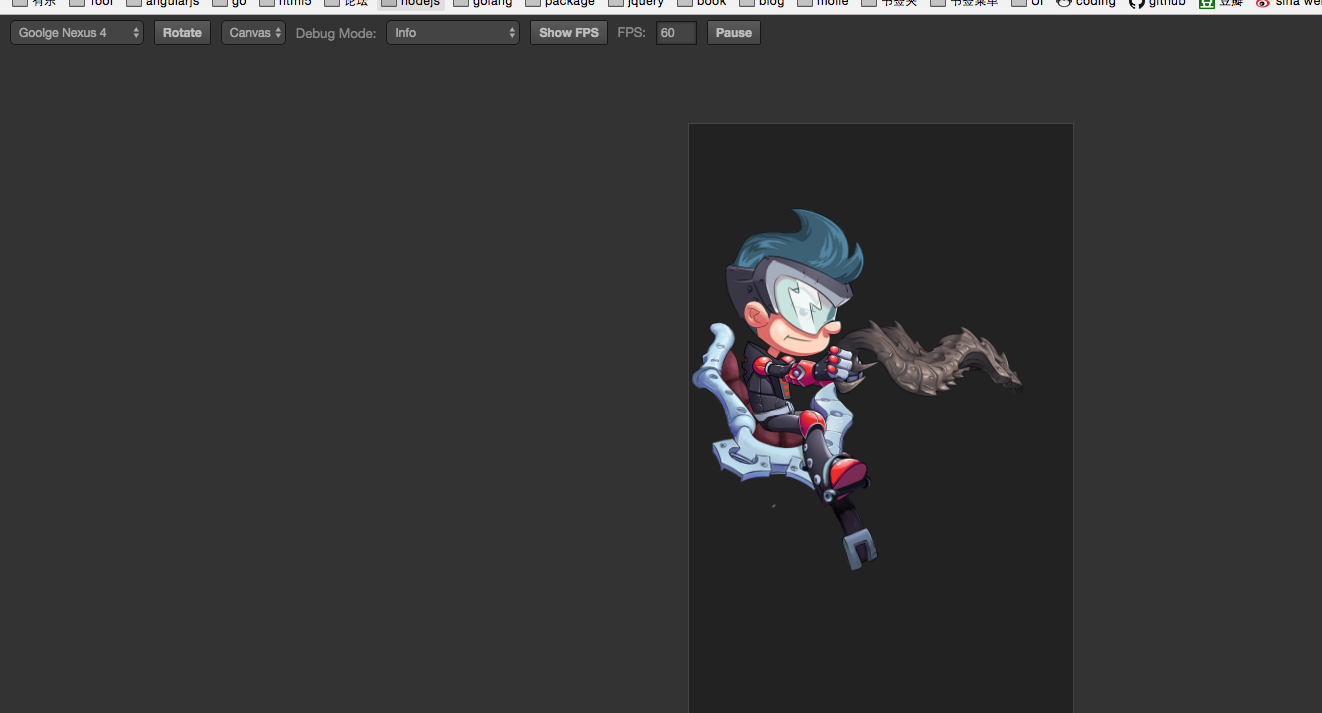This screenshot has height=713, width=1322.
Task: Click the "Debug Mode:" label
Action: (336, 33)
